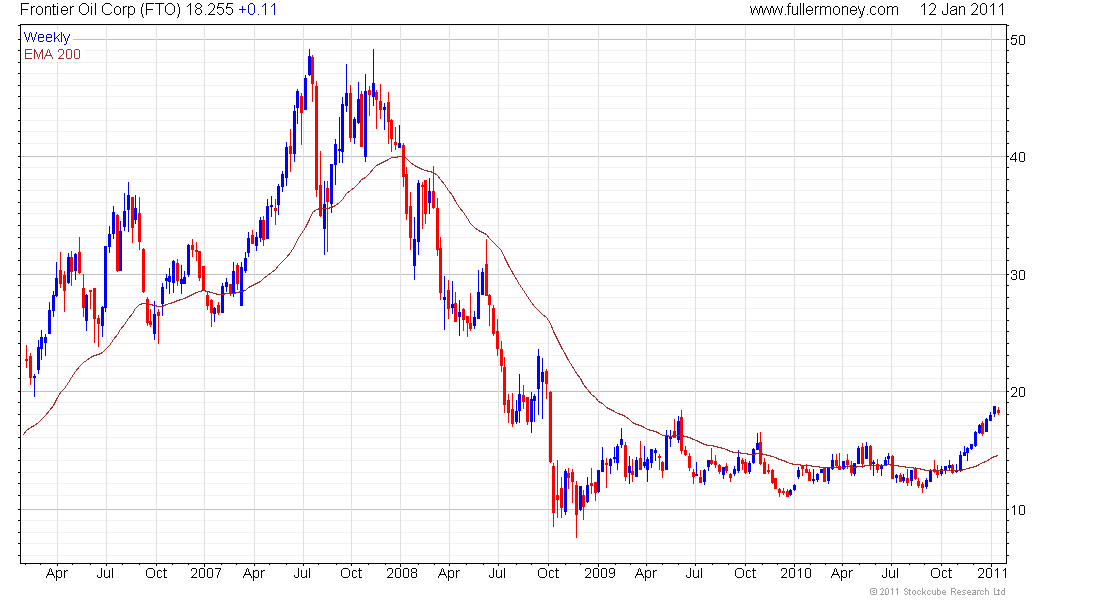Click the 50 price axis label
This screenshot has height=600, width=1100.
[x=1017, y=40]
